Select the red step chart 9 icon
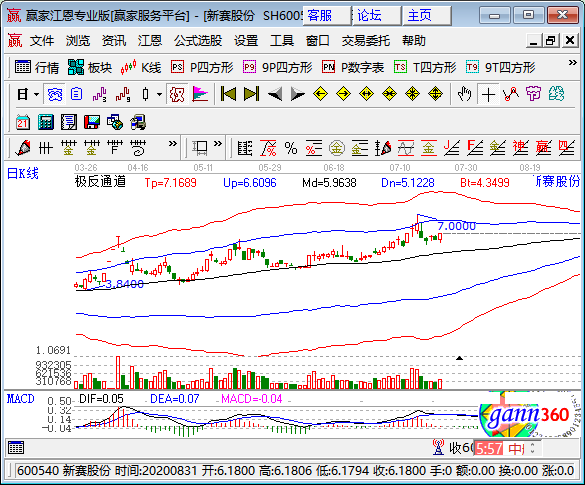This screenshot has height=485, width=585. (x=123, y=94)
